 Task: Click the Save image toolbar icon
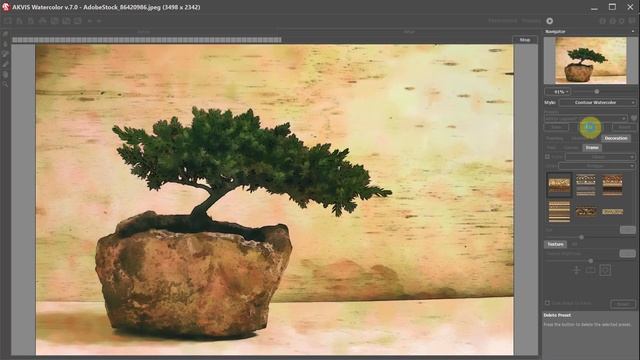coord(31,21)
